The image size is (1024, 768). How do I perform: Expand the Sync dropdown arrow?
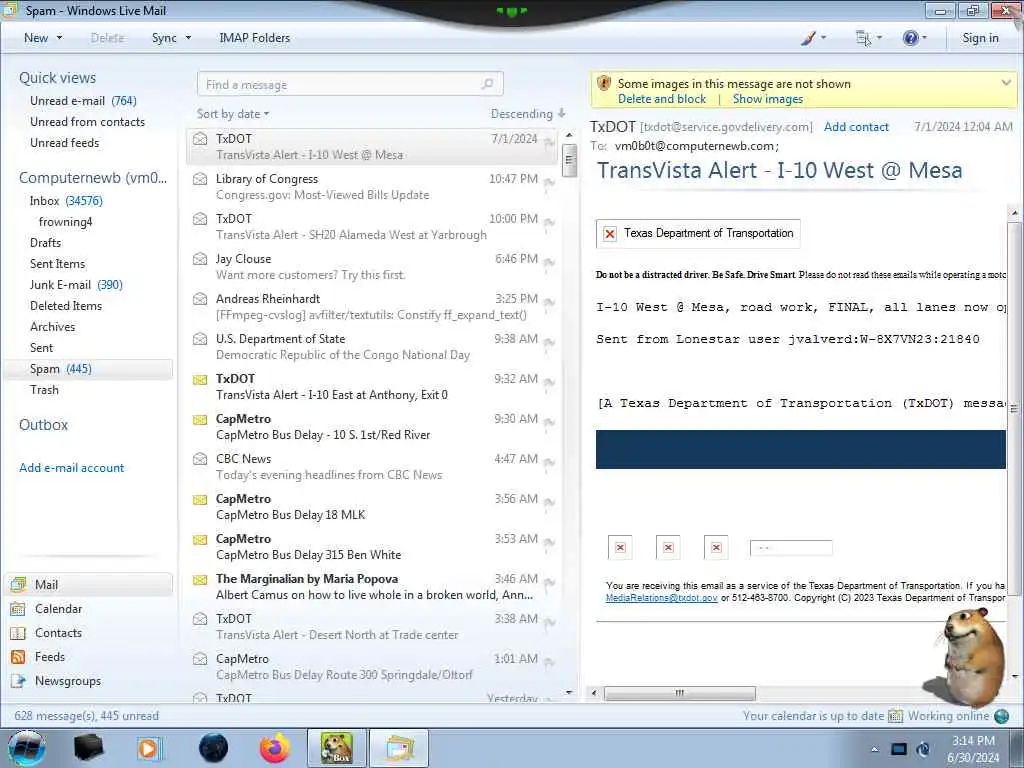188,38
